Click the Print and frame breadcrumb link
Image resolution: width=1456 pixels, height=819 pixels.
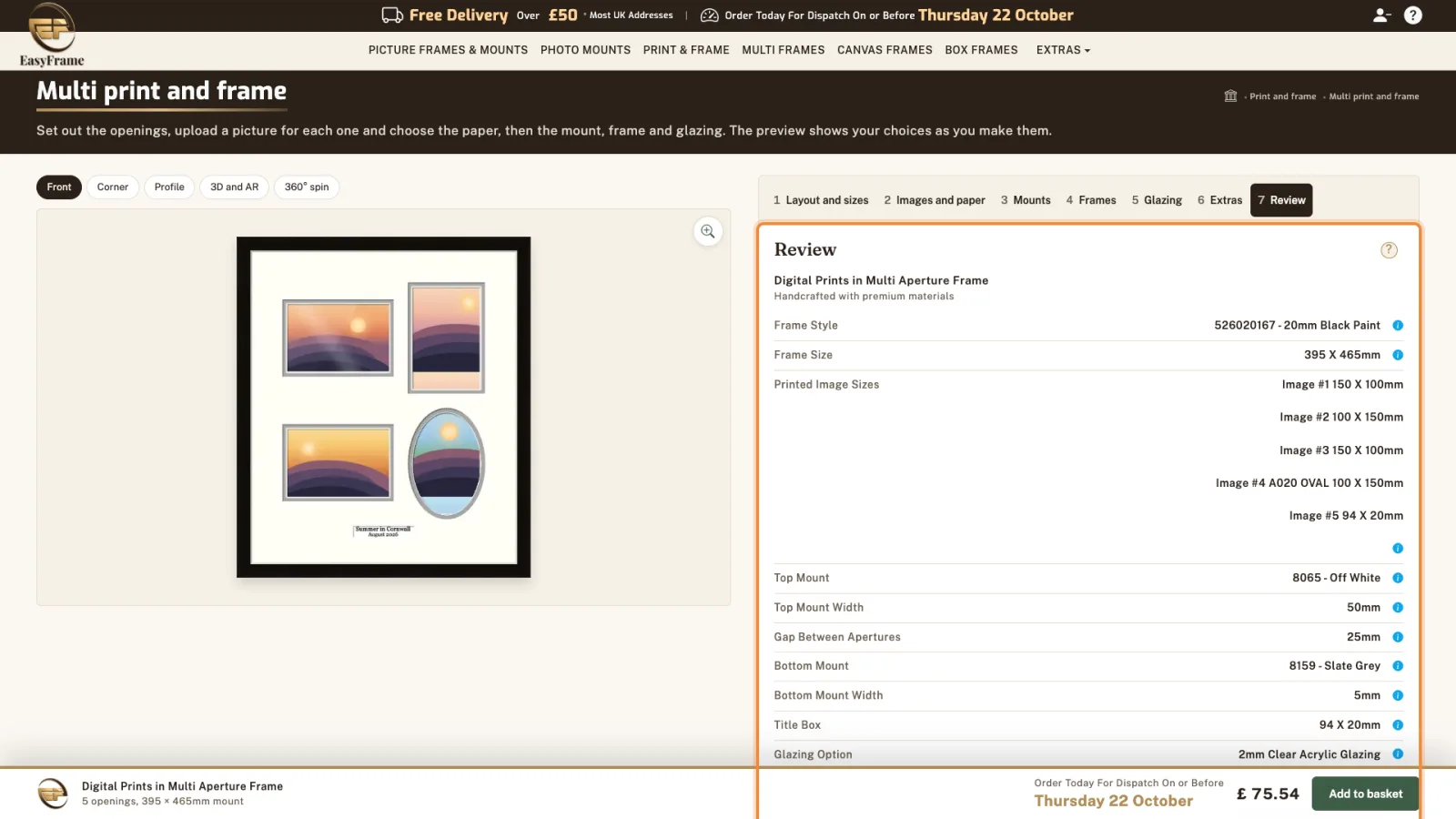(1282, 96)
